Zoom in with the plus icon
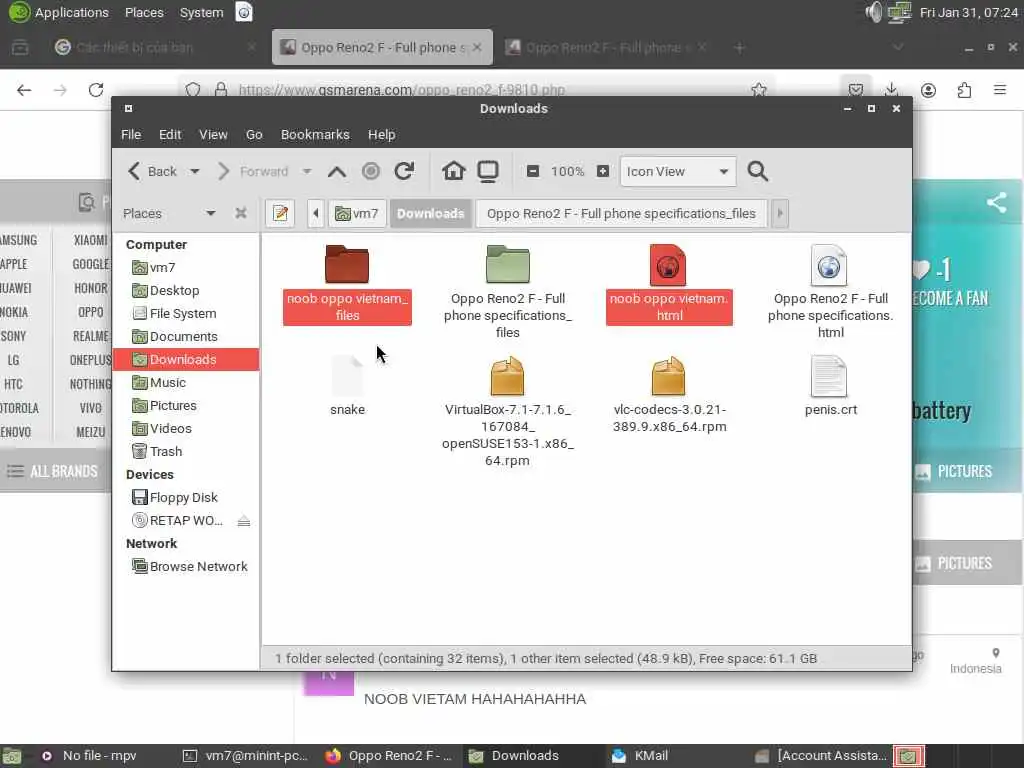Screen dimensions: 1024x768 coord(602,171)
